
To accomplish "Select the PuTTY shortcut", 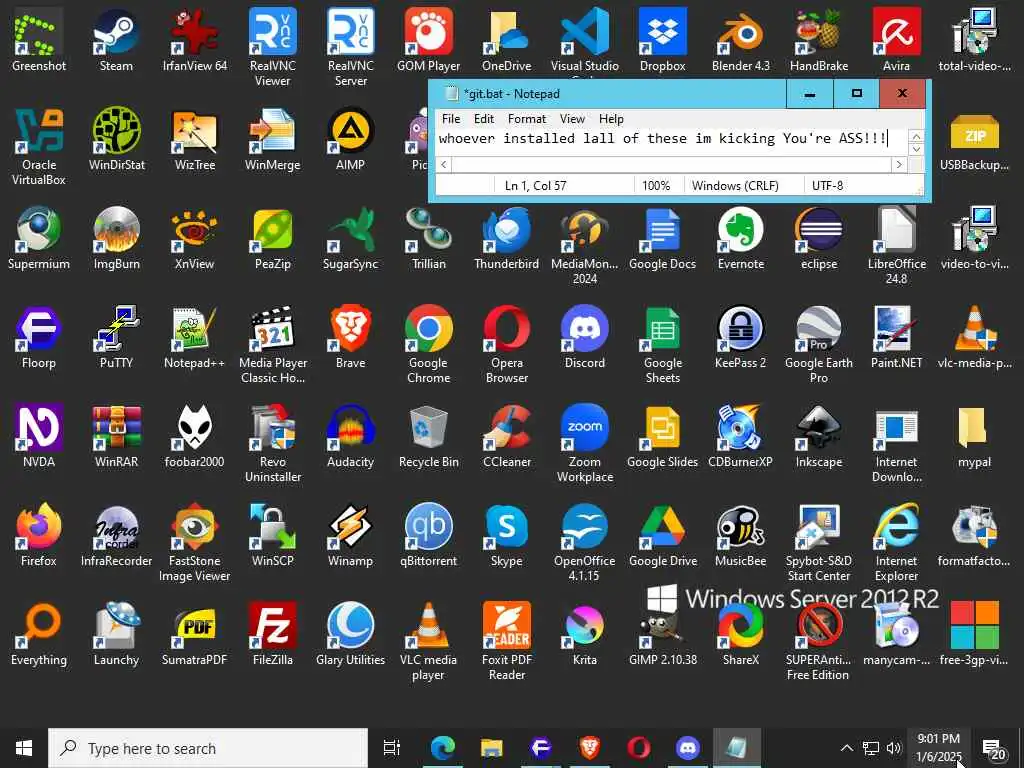I will coord(116,337).
